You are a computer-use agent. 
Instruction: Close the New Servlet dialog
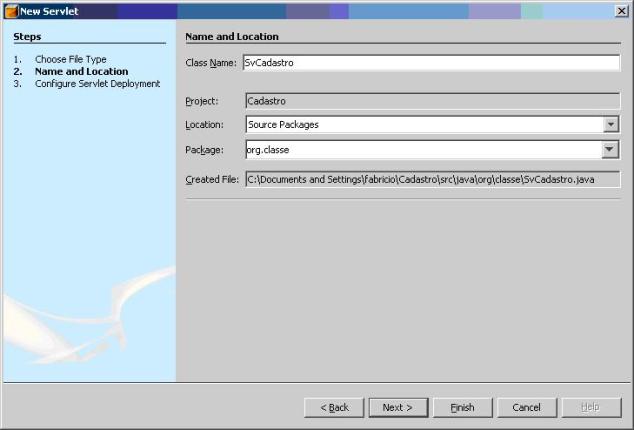click(621, 11)
